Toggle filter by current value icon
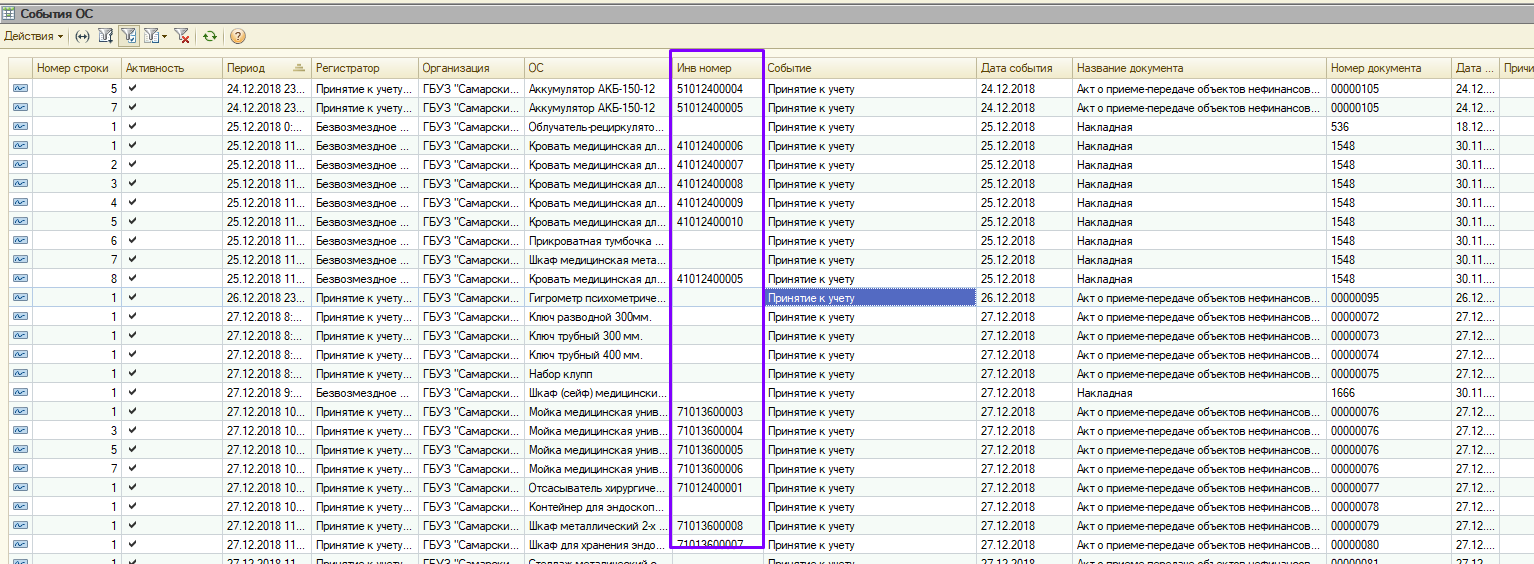The width and height of the screenshot is (1534, 564). [128, 36]
